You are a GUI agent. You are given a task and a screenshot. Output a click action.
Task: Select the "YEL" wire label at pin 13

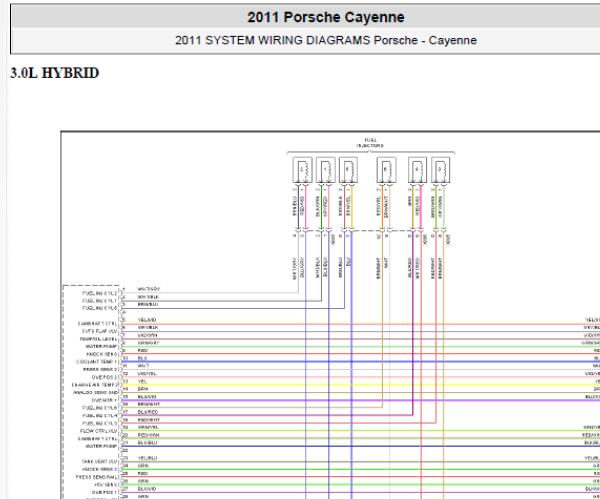click(142, 382)
